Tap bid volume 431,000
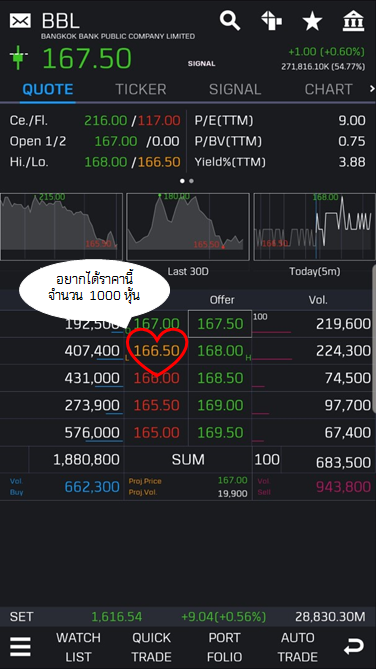 [x=92, y=378]
